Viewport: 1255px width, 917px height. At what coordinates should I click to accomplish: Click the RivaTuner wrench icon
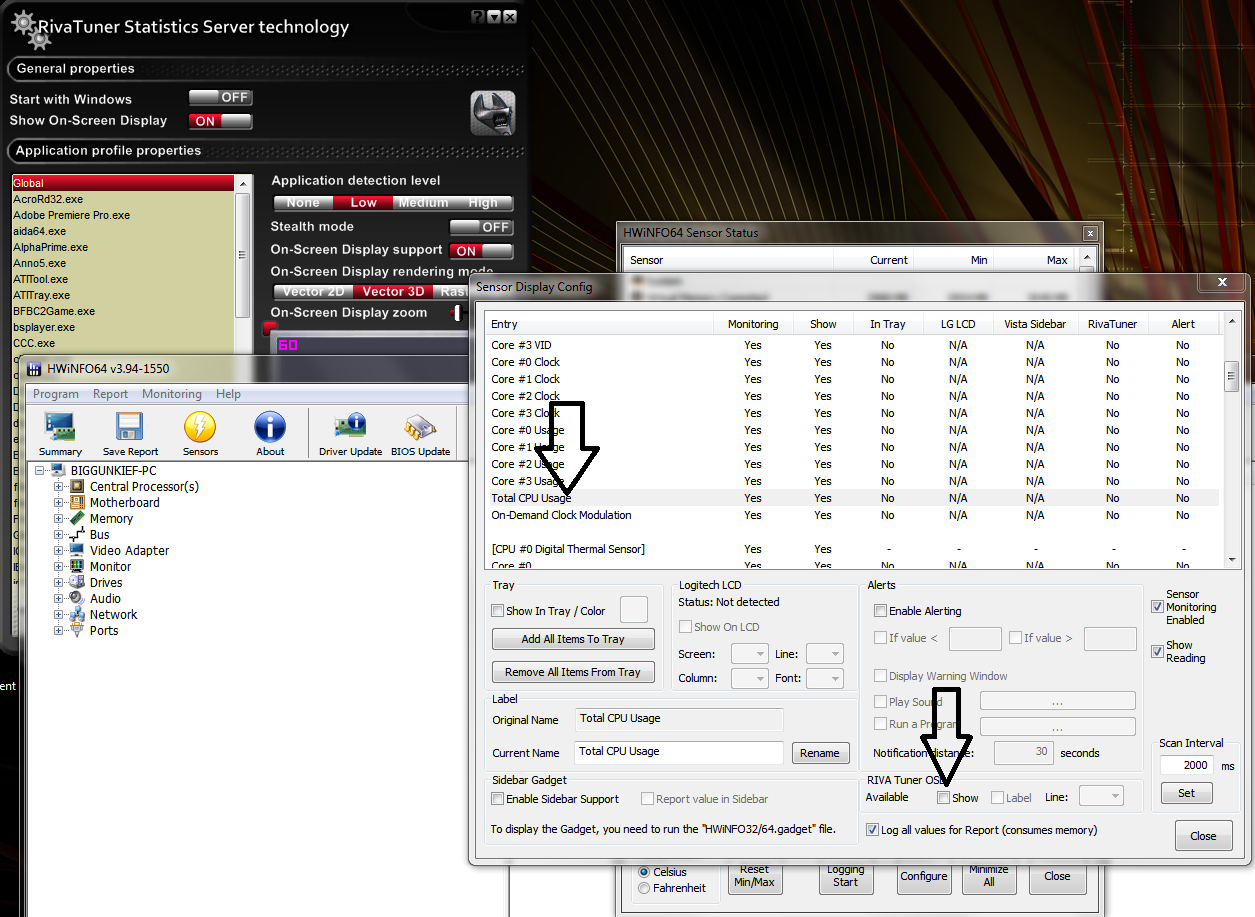coord(493,113)
